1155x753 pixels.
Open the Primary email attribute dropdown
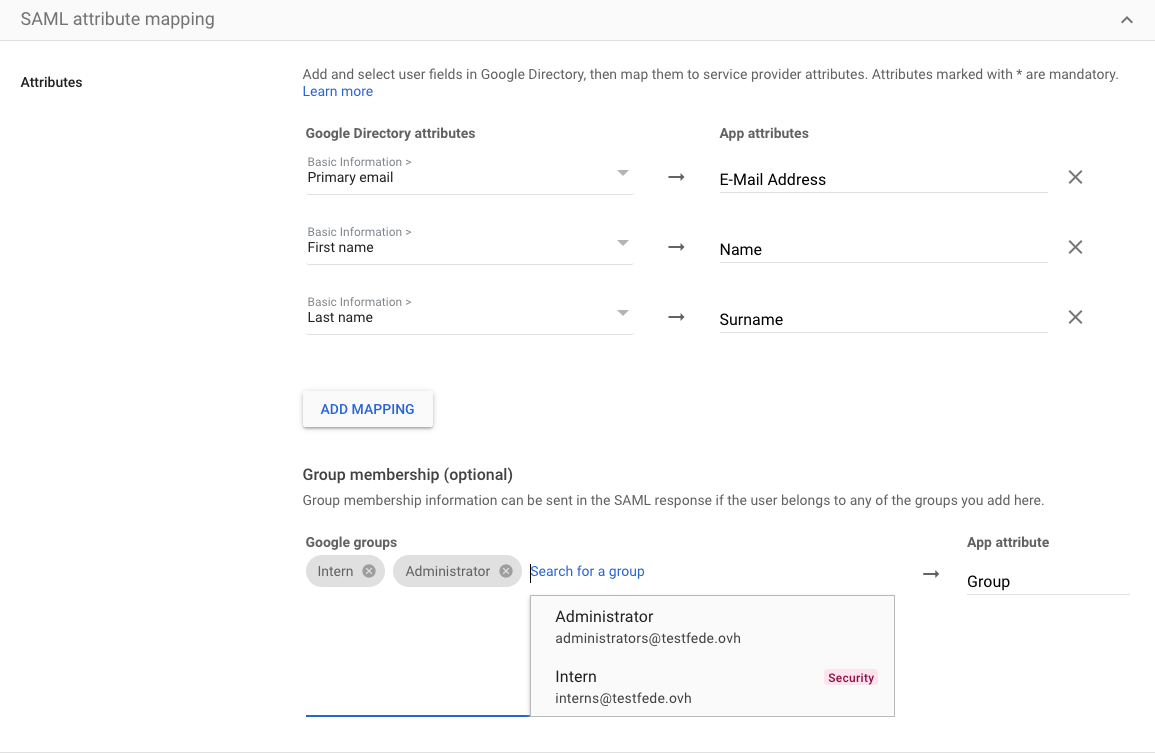pos(623,172)
